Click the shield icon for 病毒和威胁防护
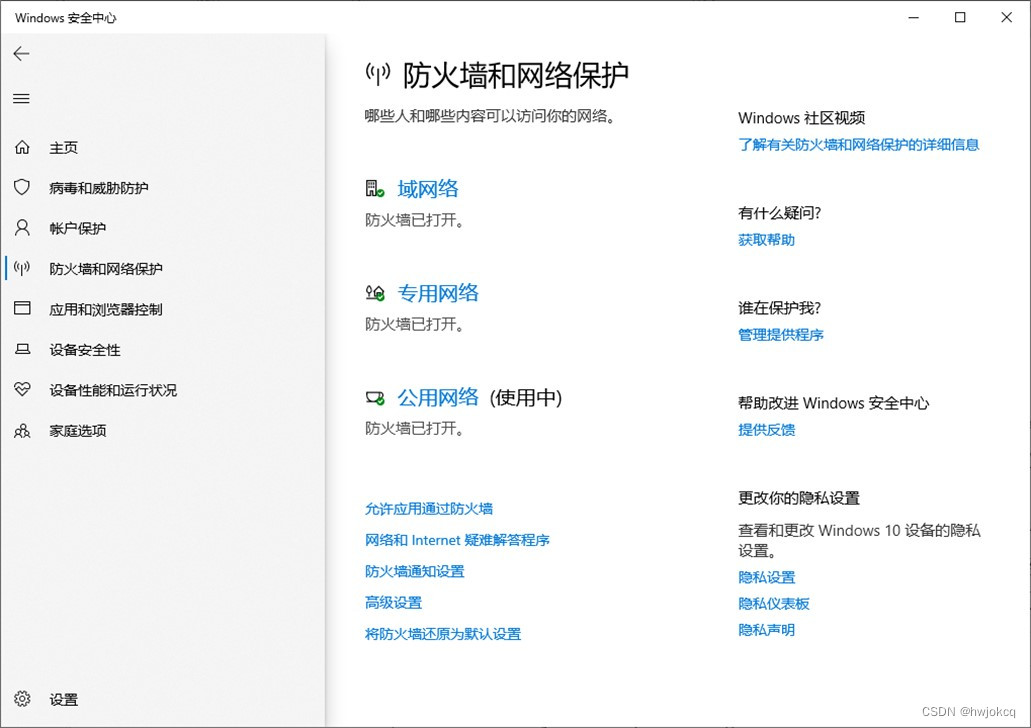The image size is (1031, 728). (22, 187)
